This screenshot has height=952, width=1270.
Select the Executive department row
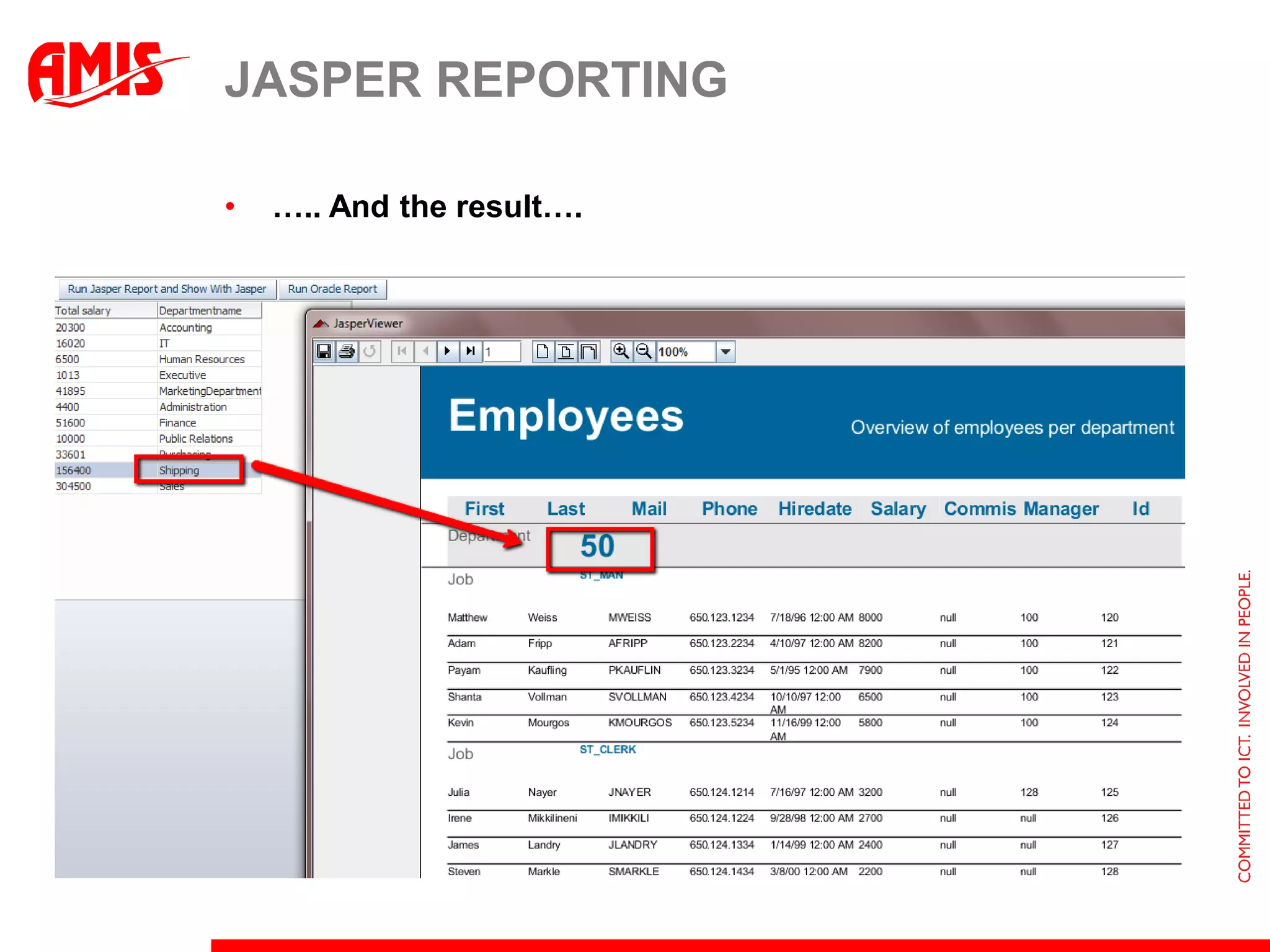(x=158, y=375)
